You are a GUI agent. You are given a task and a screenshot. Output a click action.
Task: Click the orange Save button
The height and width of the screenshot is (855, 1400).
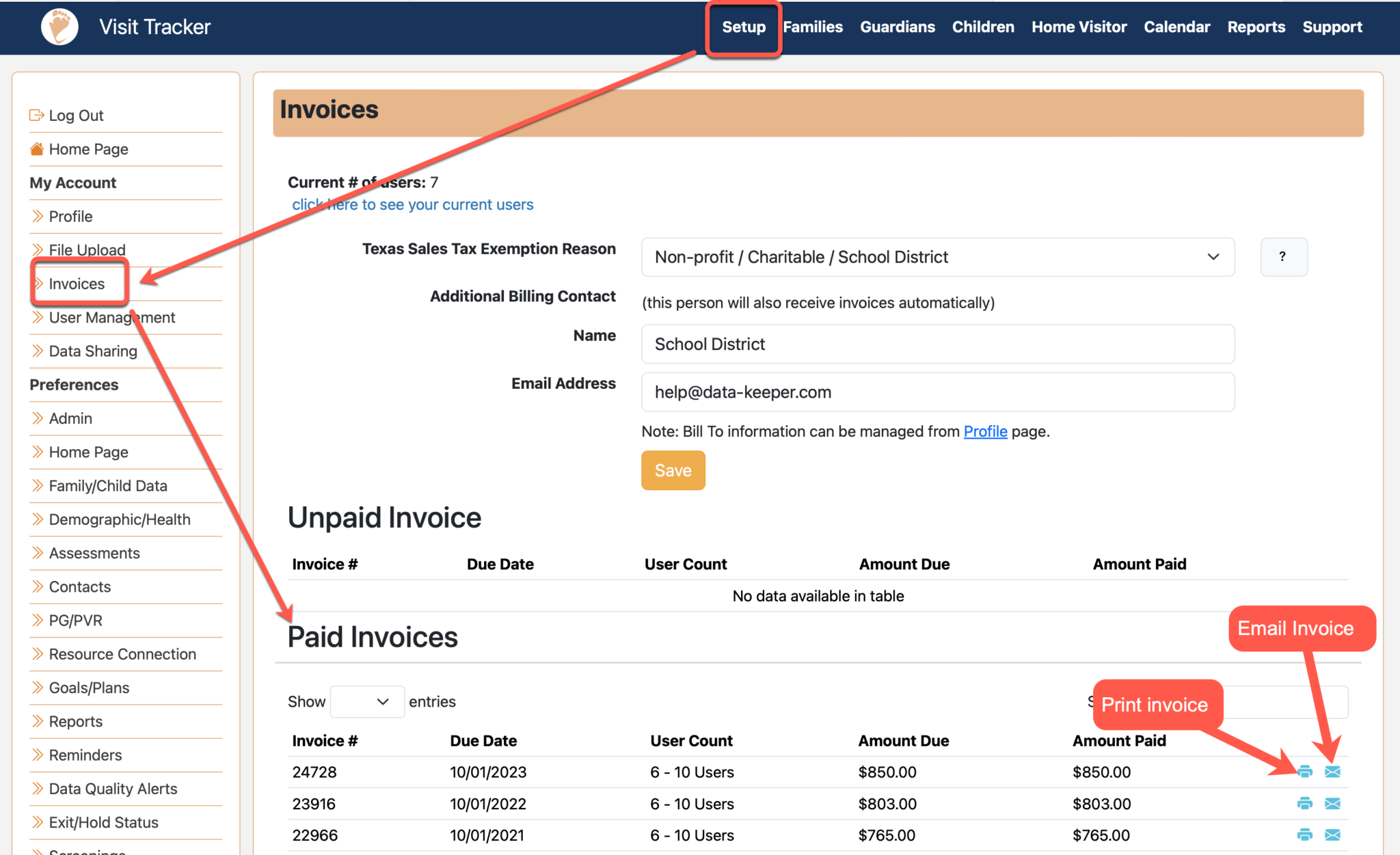(x=673, y=470)
